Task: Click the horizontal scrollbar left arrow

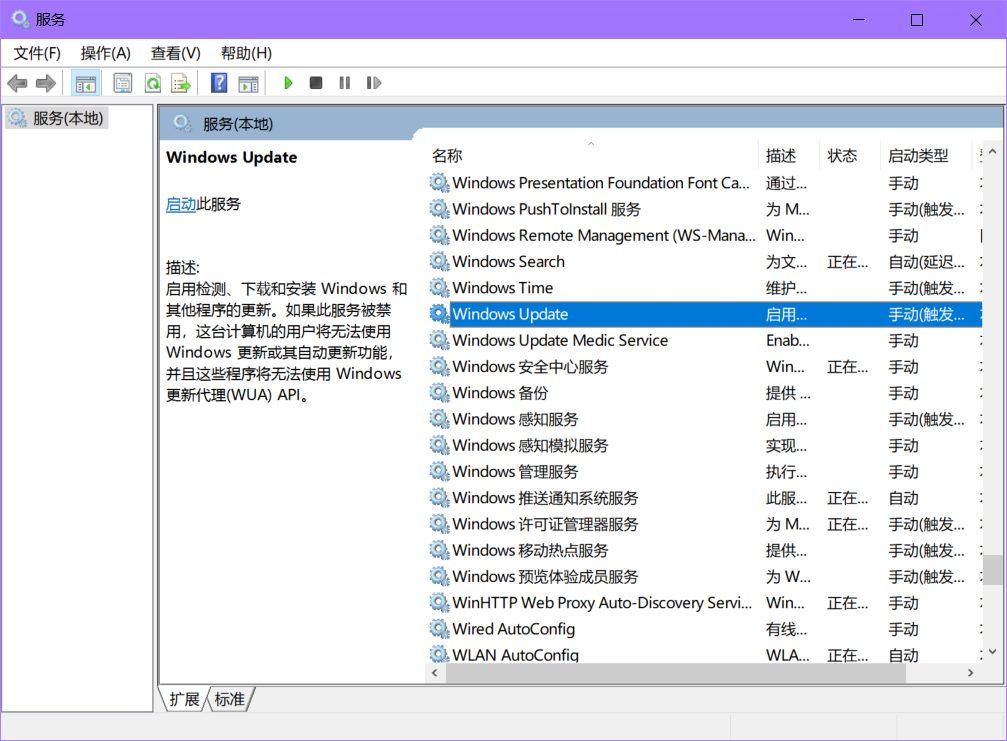Action: 435,673
